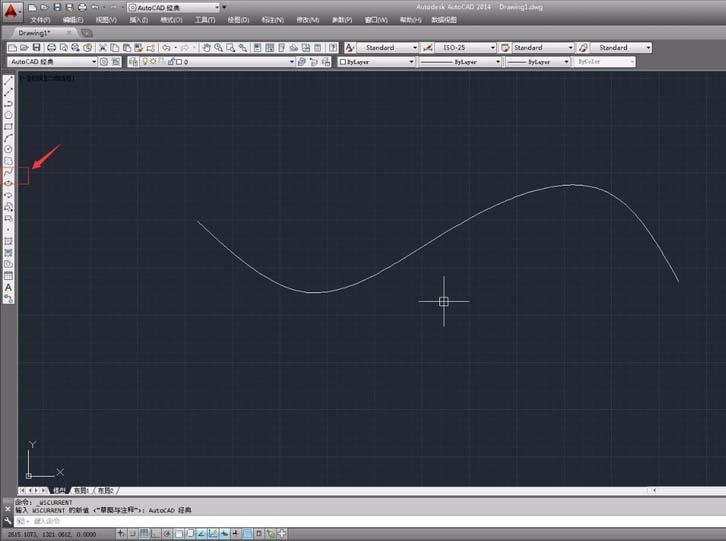Open the Help question mark icon
This screenshot has height=541, width=726.
click(x=333, y=48)
